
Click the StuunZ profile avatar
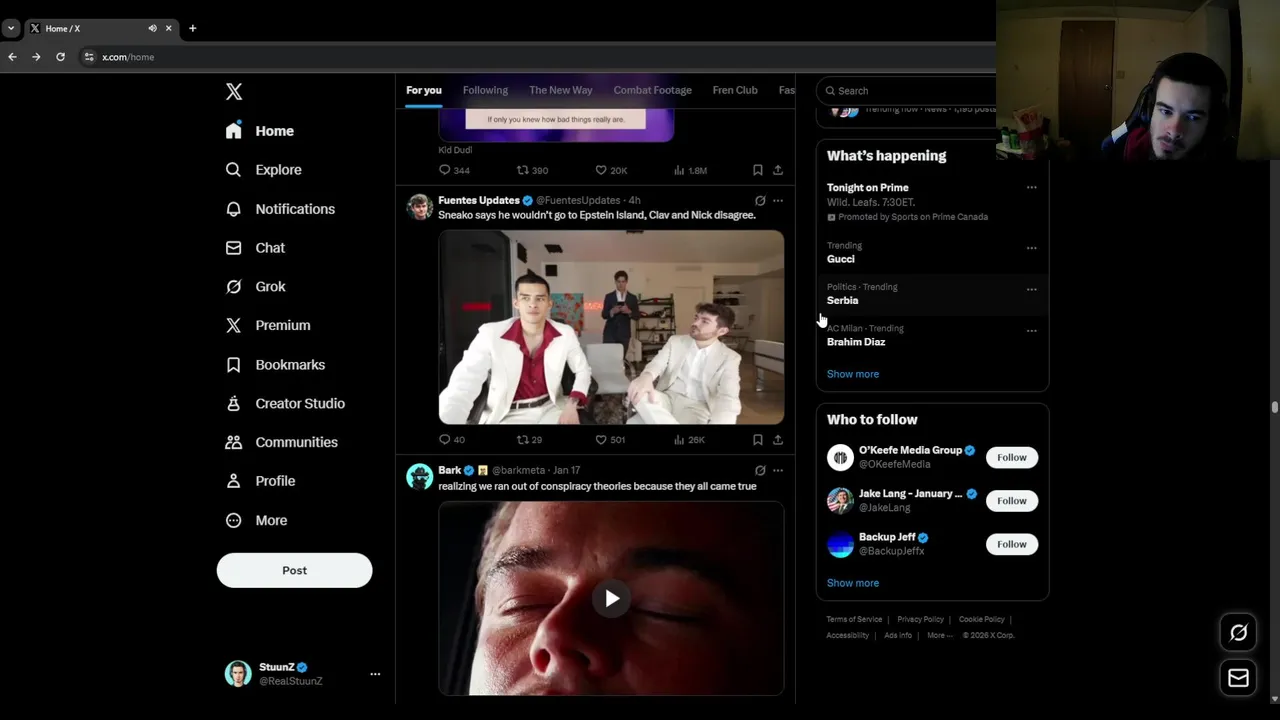click(238, 674)
